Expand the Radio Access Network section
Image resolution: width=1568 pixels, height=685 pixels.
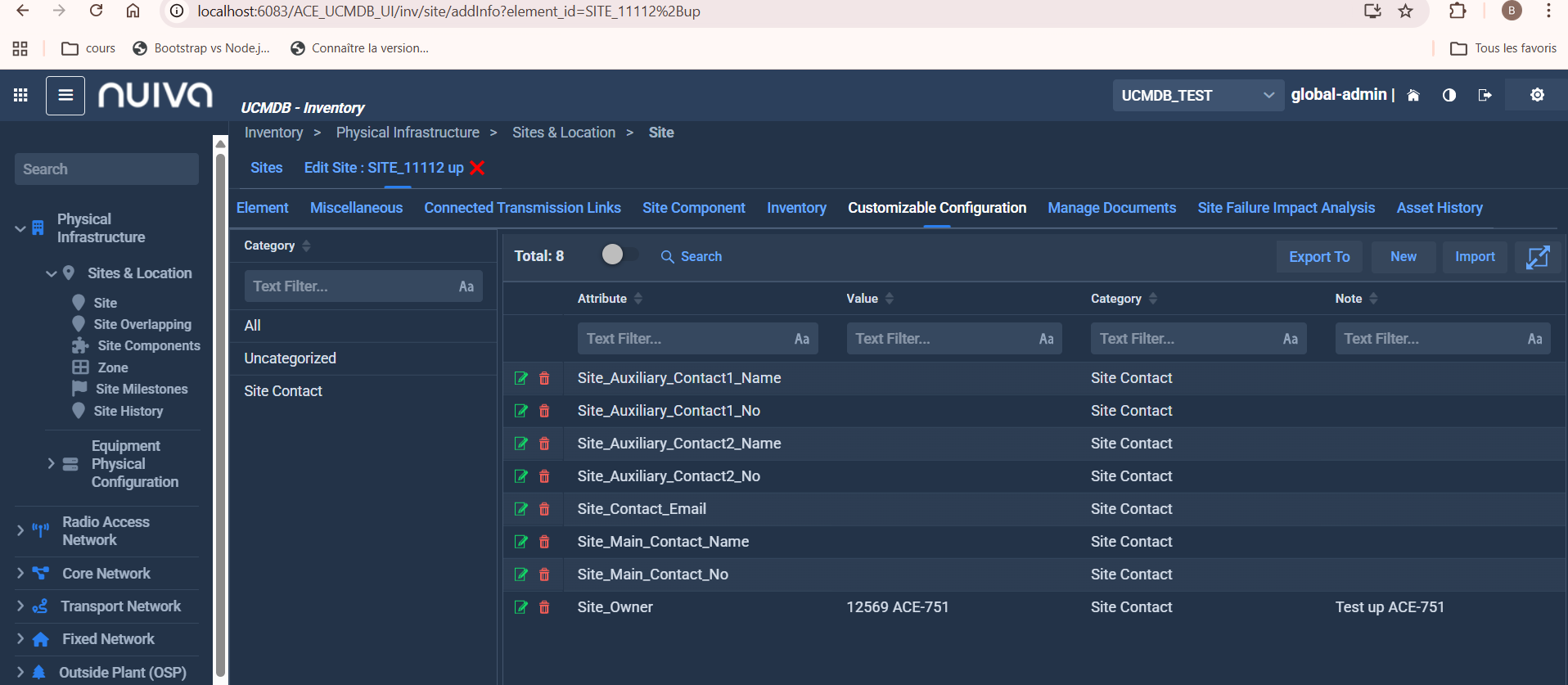click(x=20, y=531)
